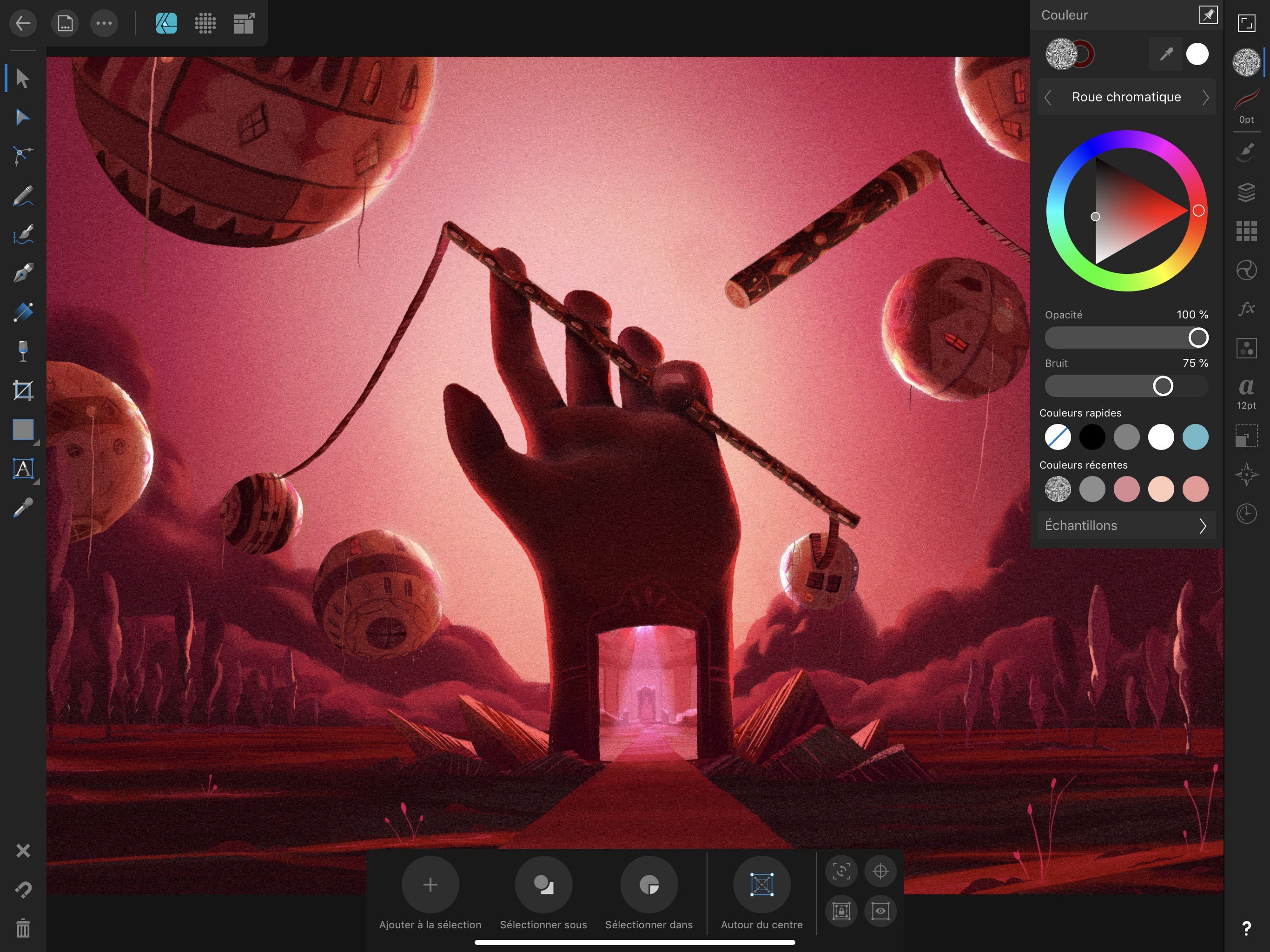The width and height of the screenshot is (1270, 952).
Task: Tap the Help question mark button
Action: 1246,929
